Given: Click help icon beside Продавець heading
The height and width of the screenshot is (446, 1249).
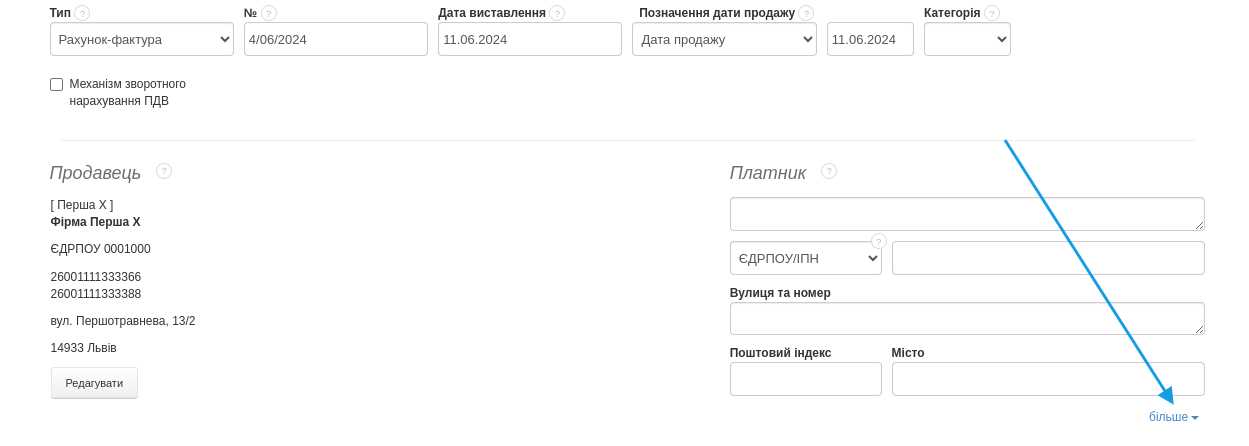Looking at the screenshot, I should [164, 171].
